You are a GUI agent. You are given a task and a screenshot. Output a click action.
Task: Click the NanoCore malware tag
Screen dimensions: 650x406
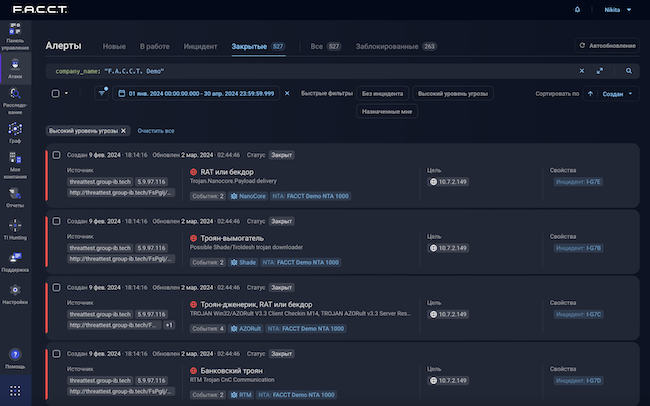pos(248,196)
